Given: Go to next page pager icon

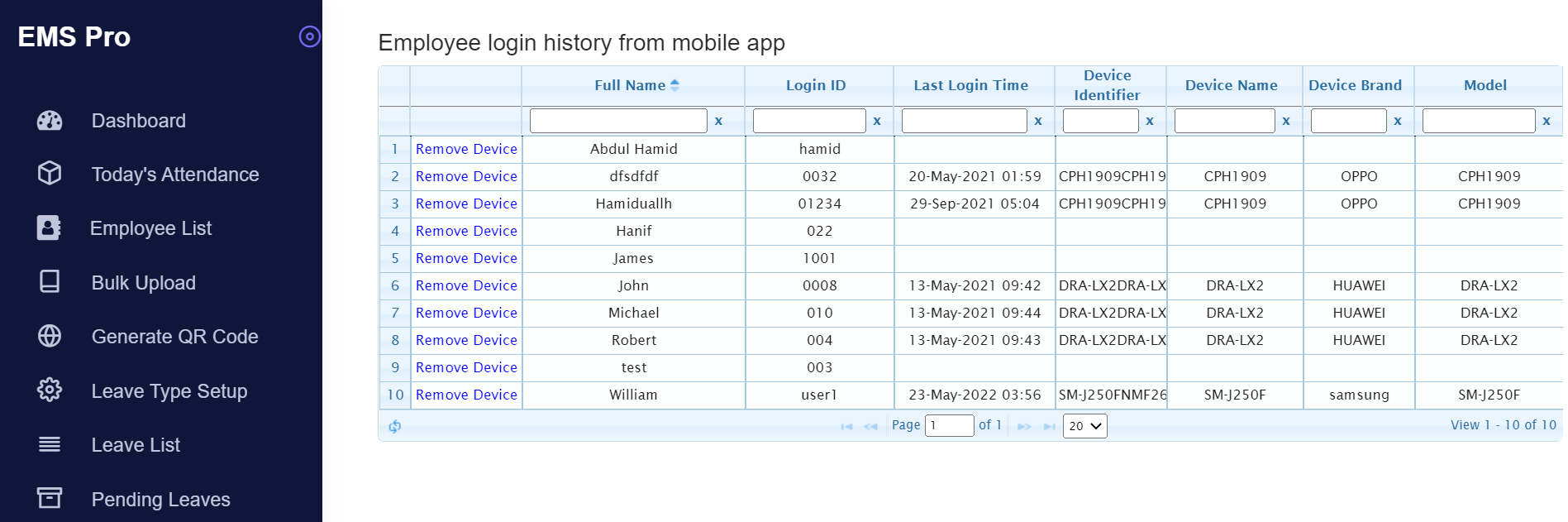Looking at the screenshot, I should point(1024,426).
